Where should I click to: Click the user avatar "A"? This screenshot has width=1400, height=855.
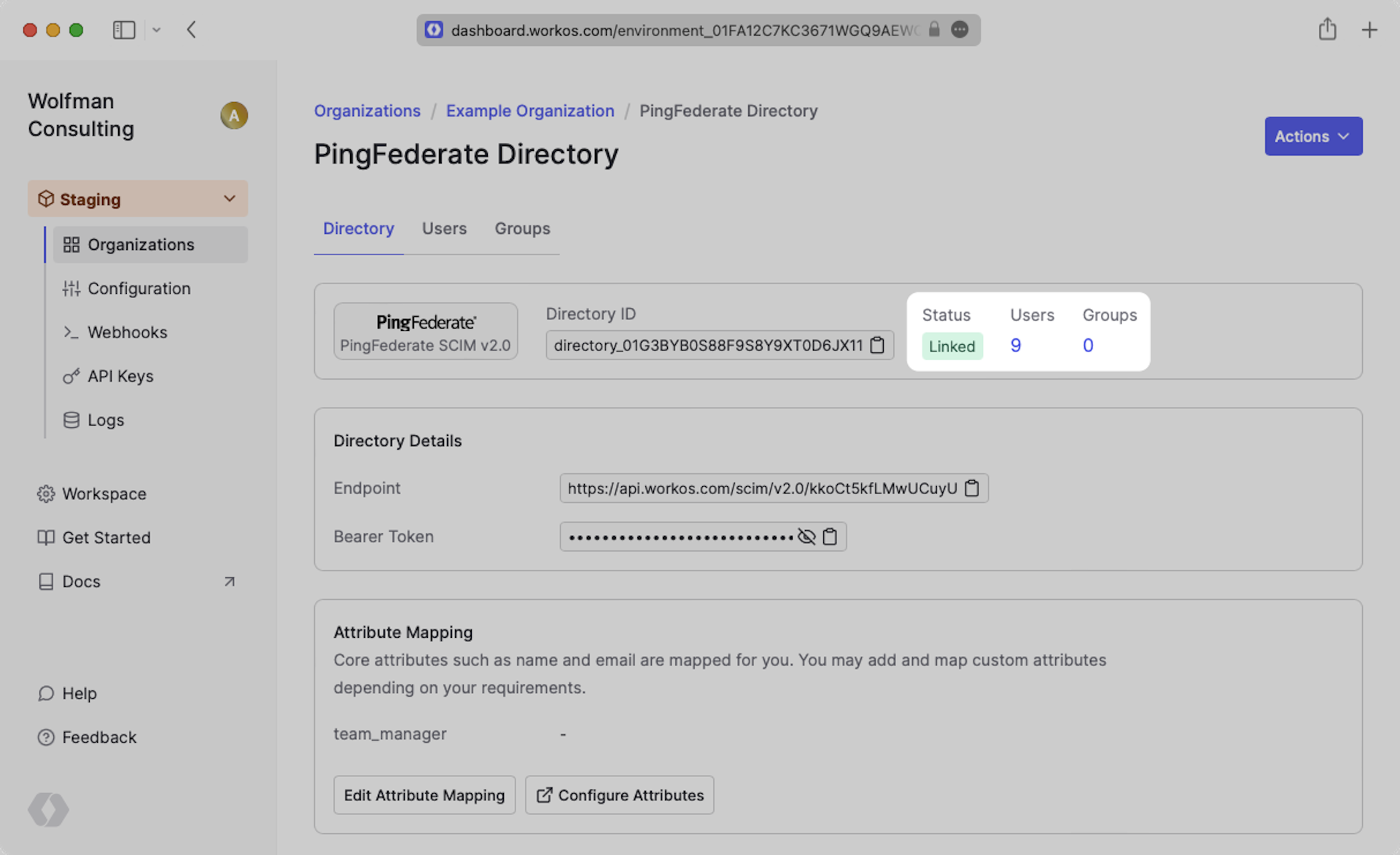coord(233,115)
